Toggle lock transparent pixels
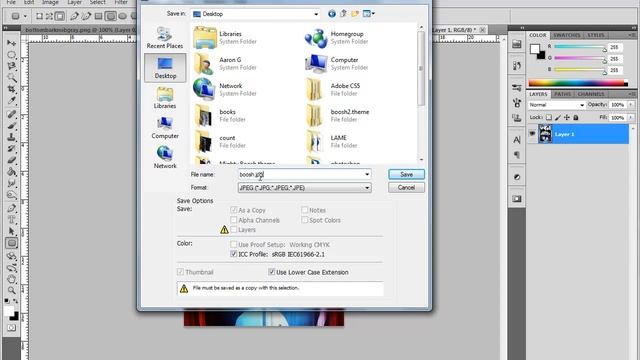The height and width of the screenshot is (360, 640). (x=549, y=118)
